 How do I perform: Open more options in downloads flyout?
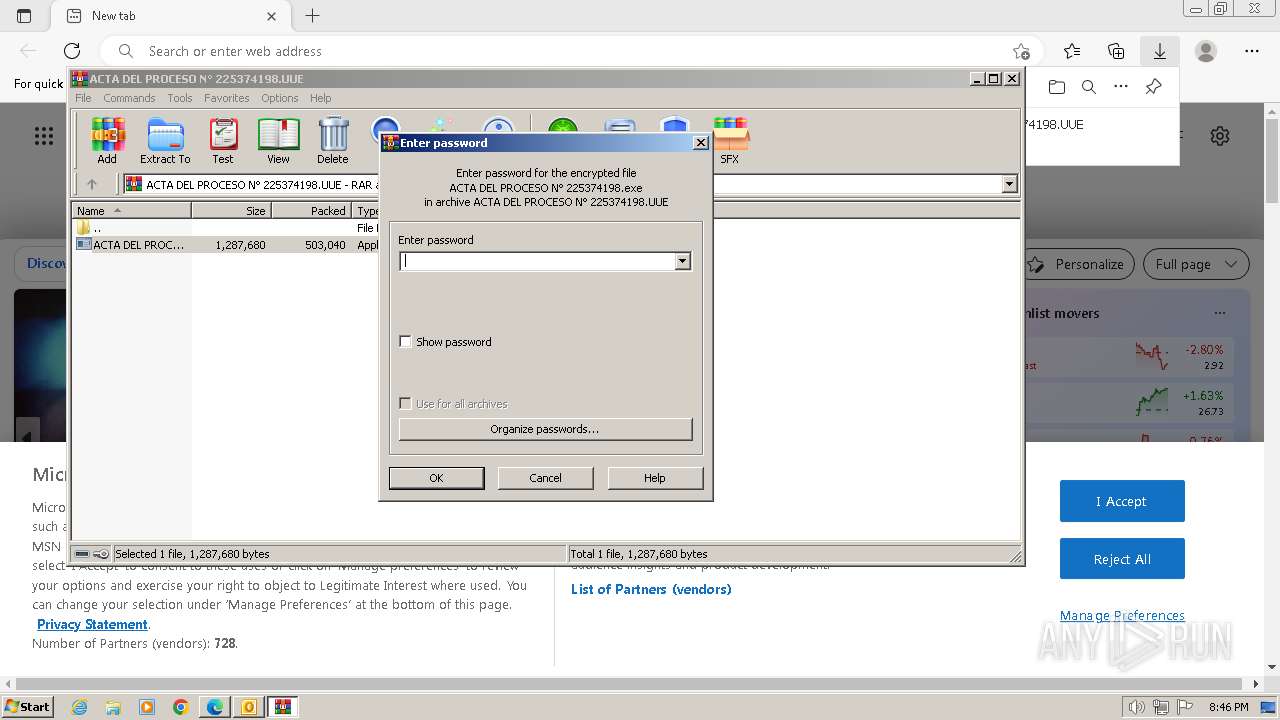[x=1121, y=87]
